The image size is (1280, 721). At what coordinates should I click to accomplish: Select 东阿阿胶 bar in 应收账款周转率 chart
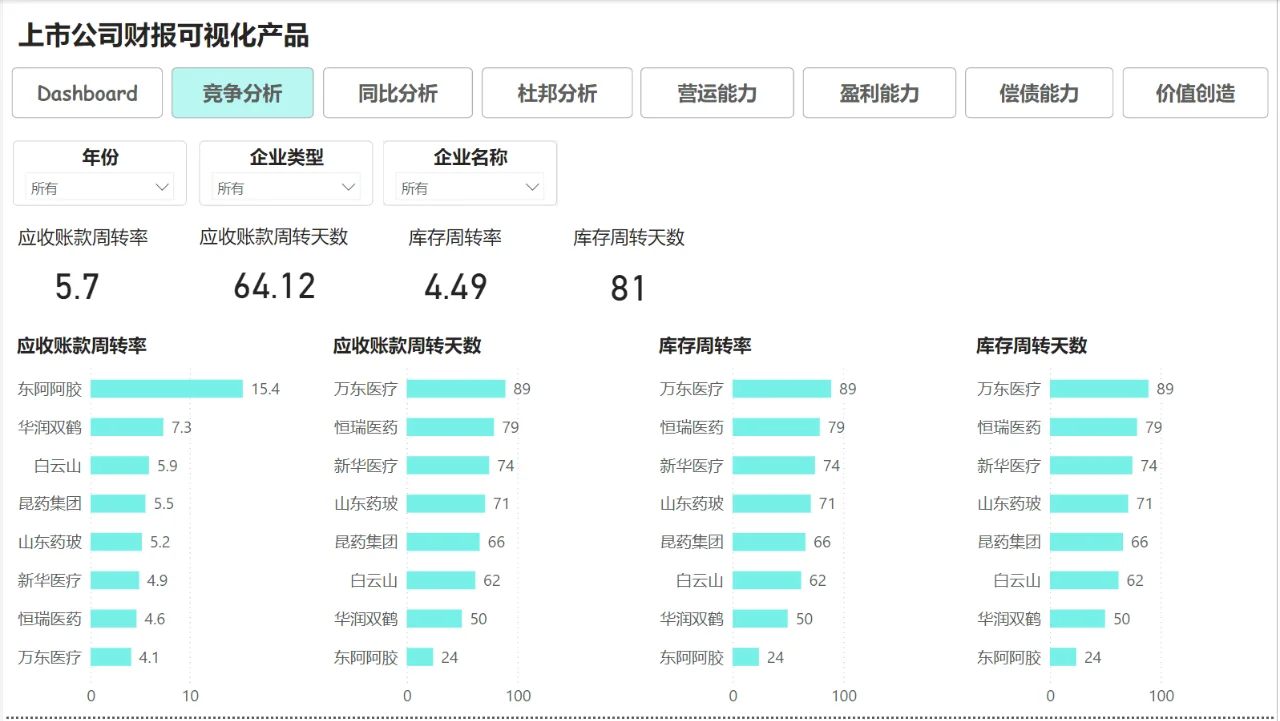coord(167,389)
